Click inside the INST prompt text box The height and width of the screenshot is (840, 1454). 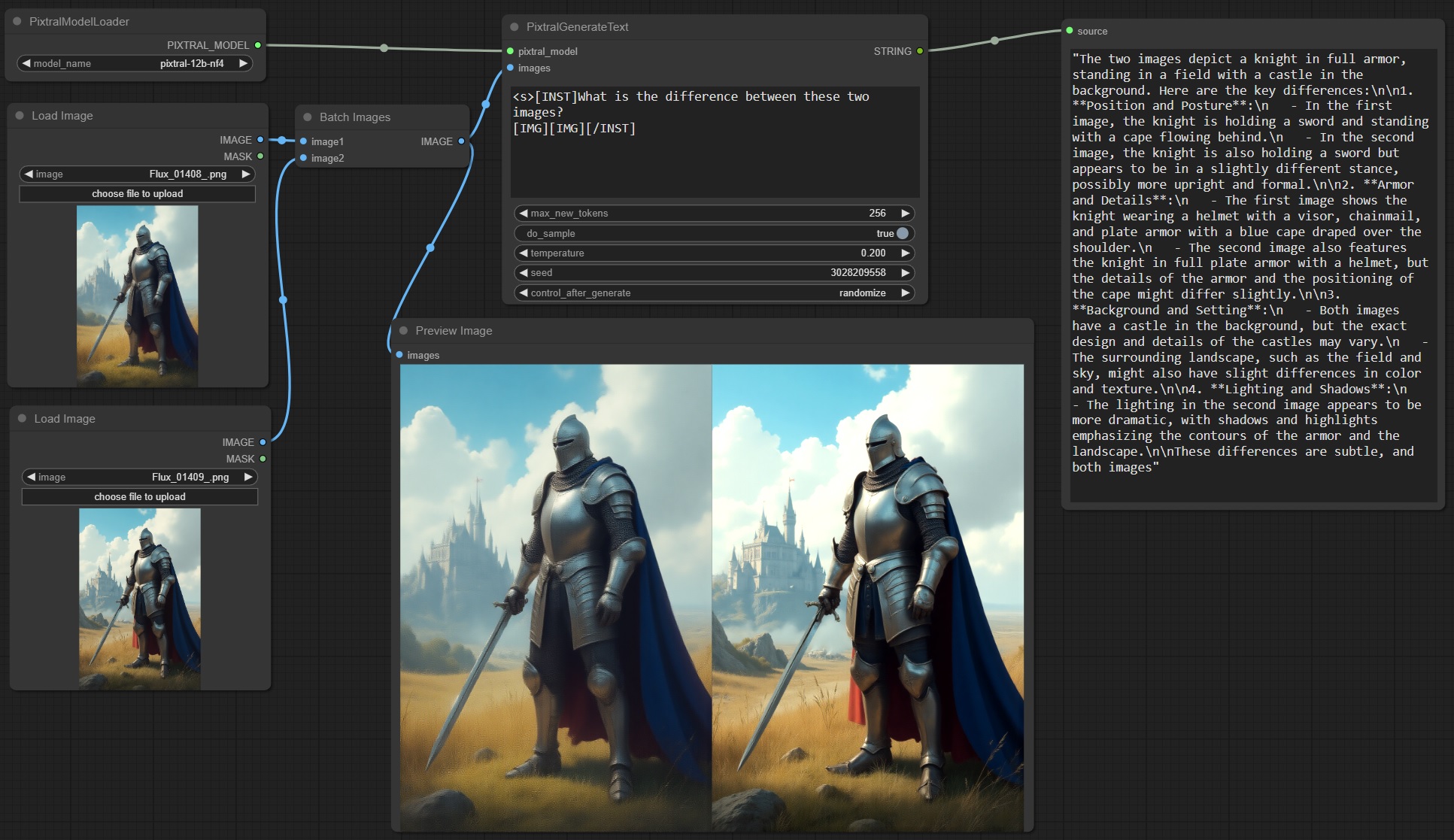[x=715, y=158]
